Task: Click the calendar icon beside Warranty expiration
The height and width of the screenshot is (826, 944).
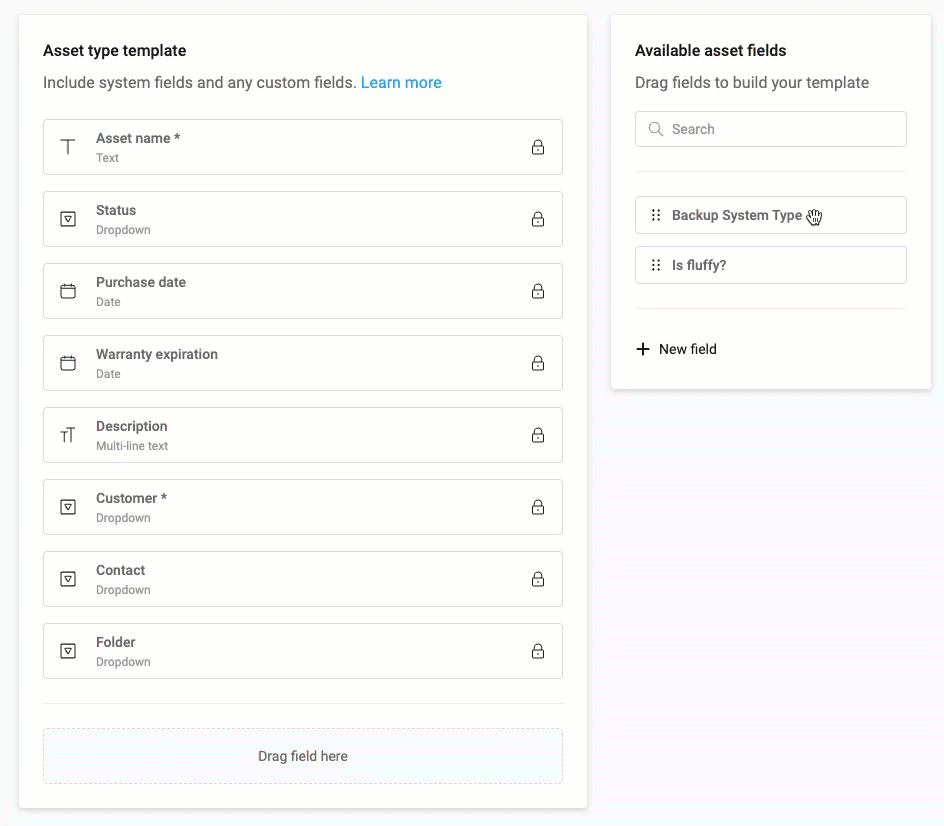Action: click(x=68, y=363)
